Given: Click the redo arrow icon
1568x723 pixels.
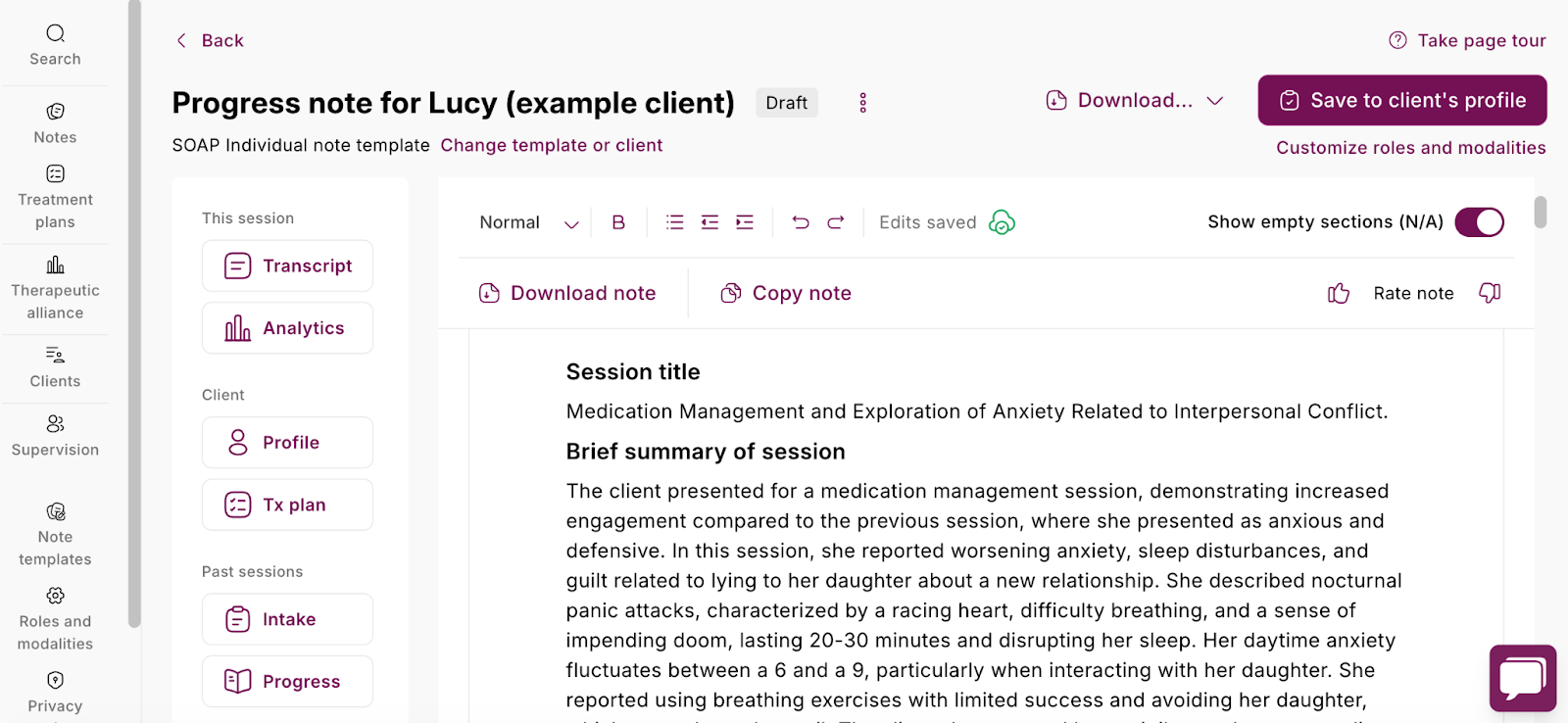Looking at the screenshot, I should tap(836, 222).
